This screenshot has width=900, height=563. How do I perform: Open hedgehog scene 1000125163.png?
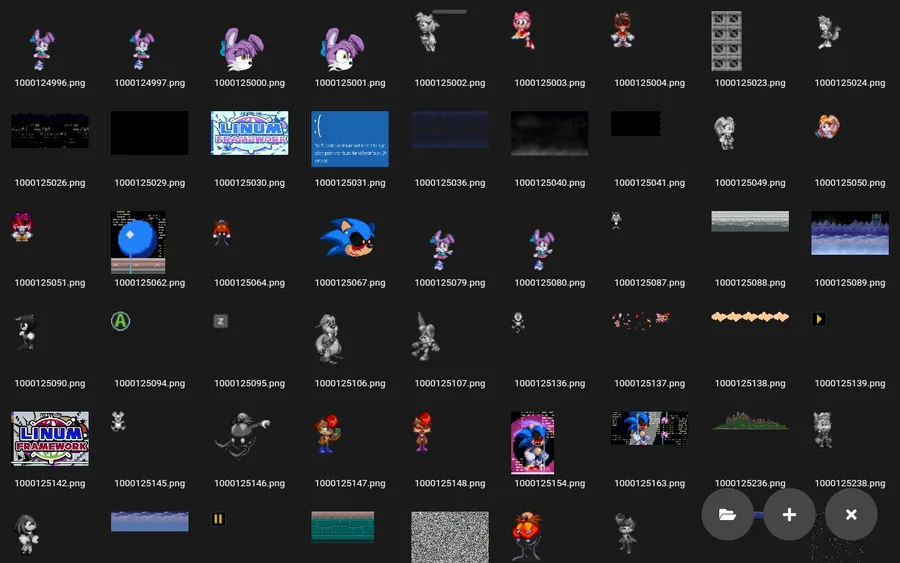coord(650,428)
